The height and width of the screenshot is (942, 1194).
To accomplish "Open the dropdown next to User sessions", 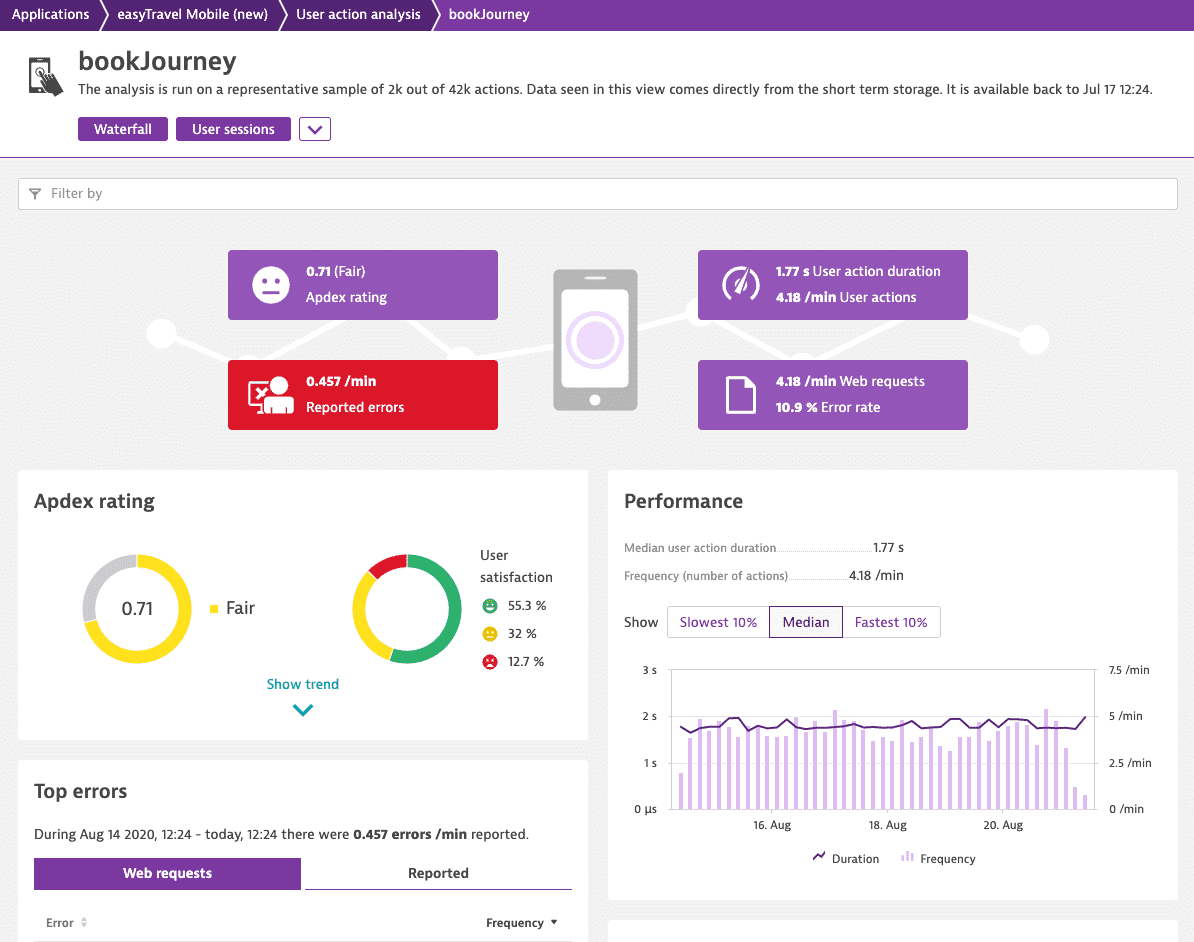I will (314, 129).
